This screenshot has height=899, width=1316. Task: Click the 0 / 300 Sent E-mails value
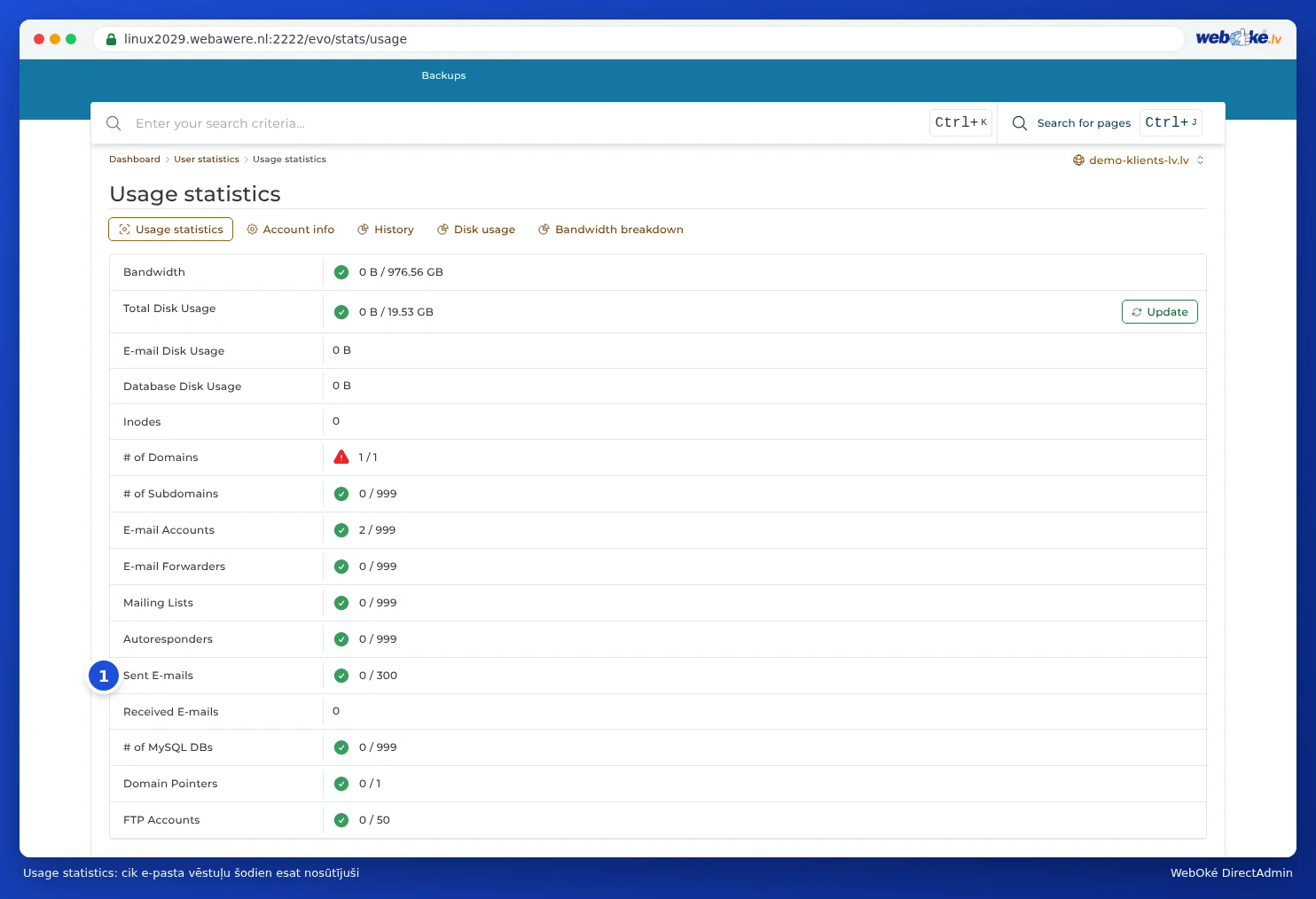(x=378, y=676)
